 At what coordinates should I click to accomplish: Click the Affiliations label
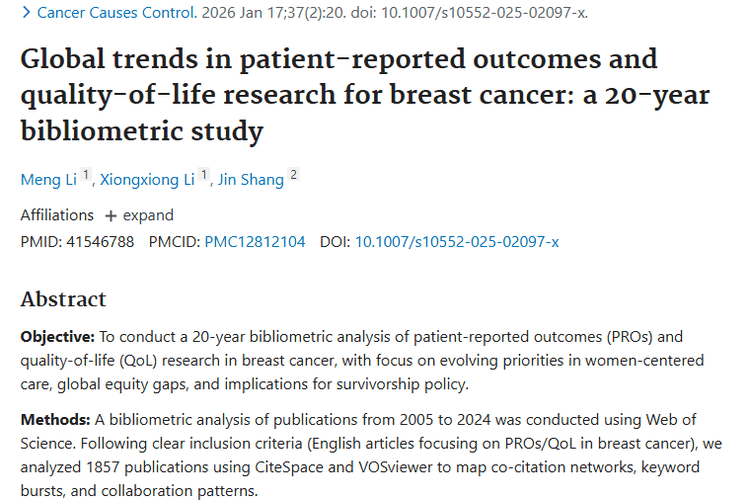57,215
